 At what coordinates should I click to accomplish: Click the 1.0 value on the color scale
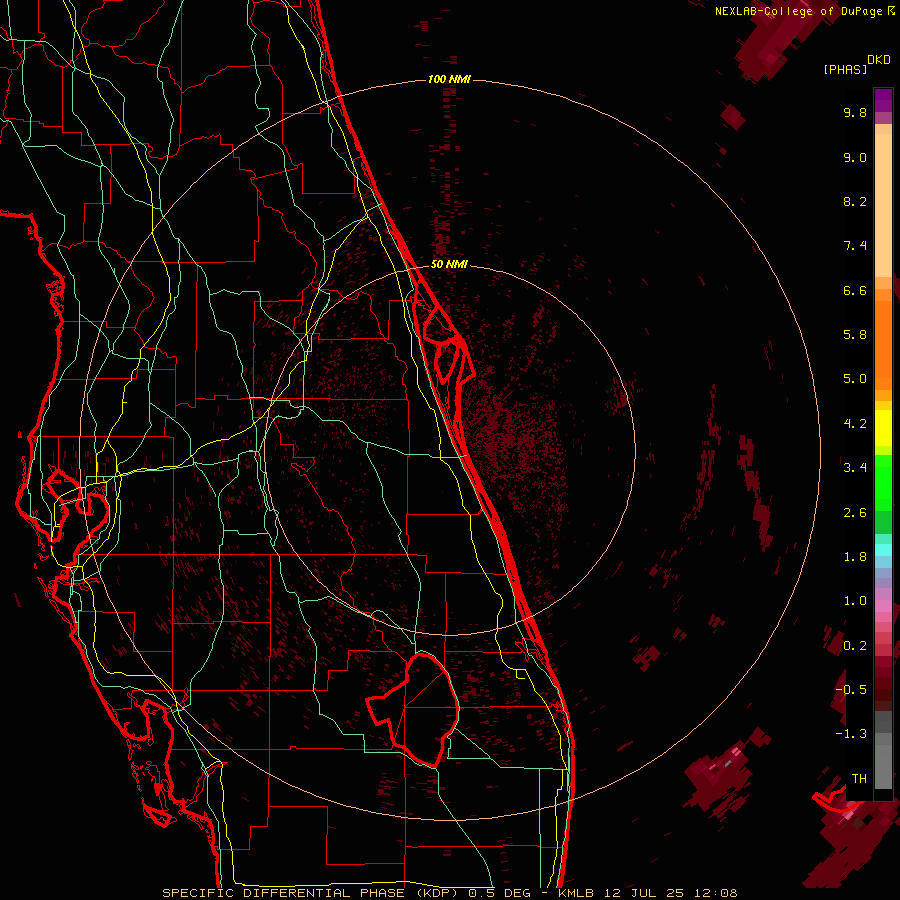coord(855,601)
